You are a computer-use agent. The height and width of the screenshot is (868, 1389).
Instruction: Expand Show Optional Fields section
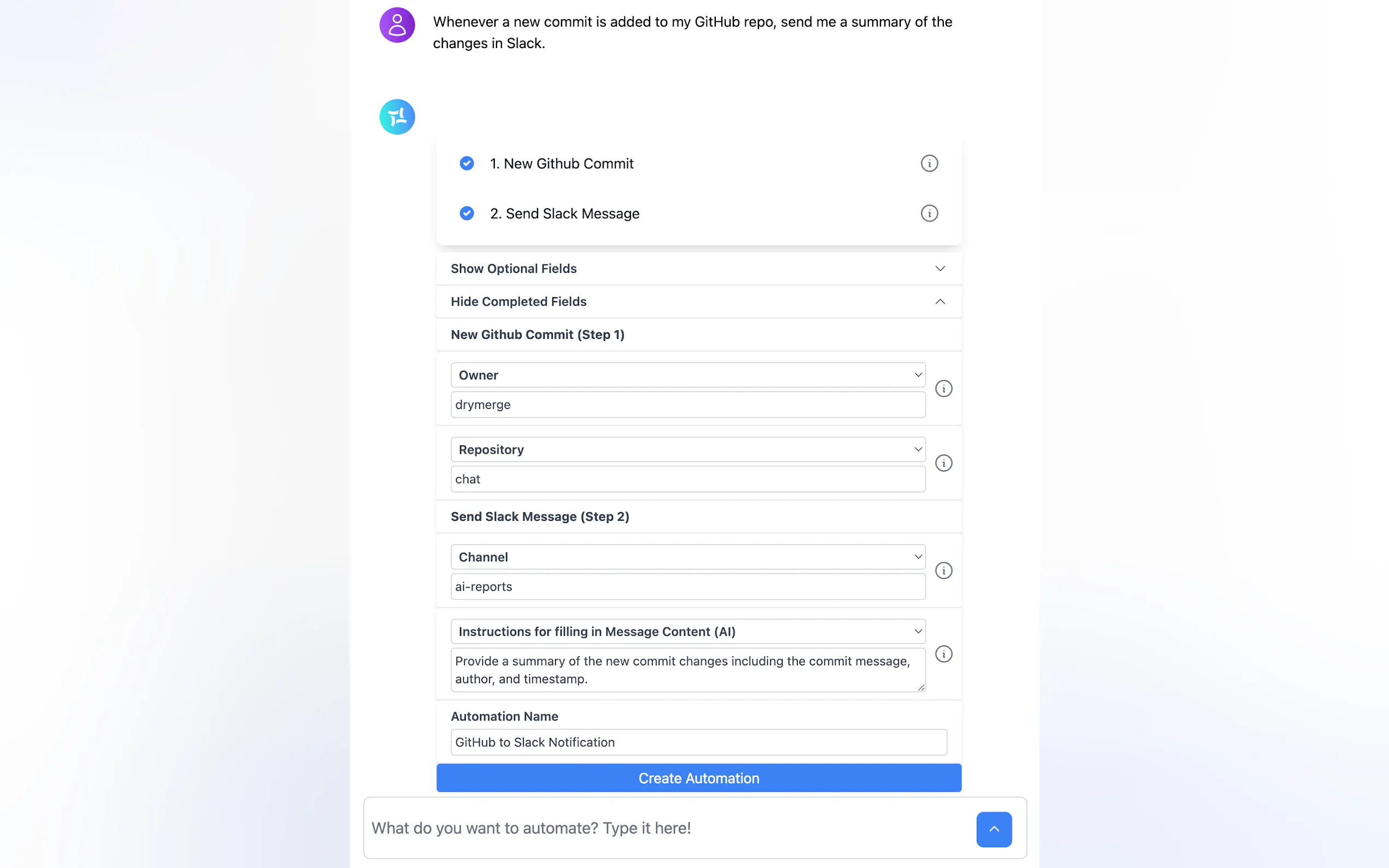698,269
